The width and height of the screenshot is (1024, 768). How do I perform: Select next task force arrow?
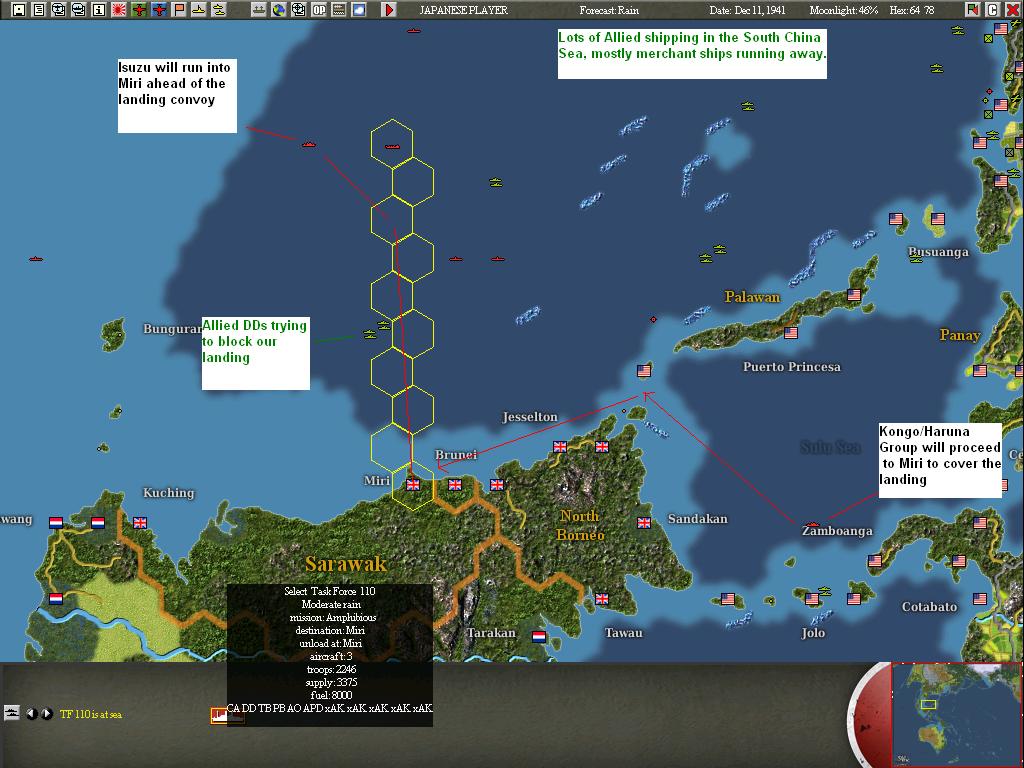pos(46,714)
